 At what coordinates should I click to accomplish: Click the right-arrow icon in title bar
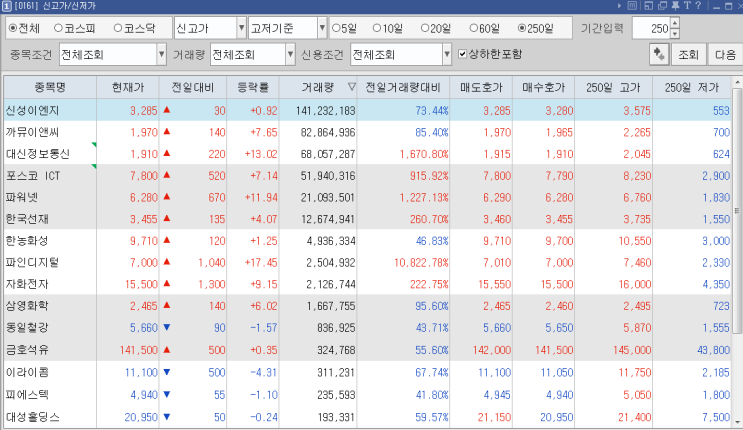pos(620,6)
